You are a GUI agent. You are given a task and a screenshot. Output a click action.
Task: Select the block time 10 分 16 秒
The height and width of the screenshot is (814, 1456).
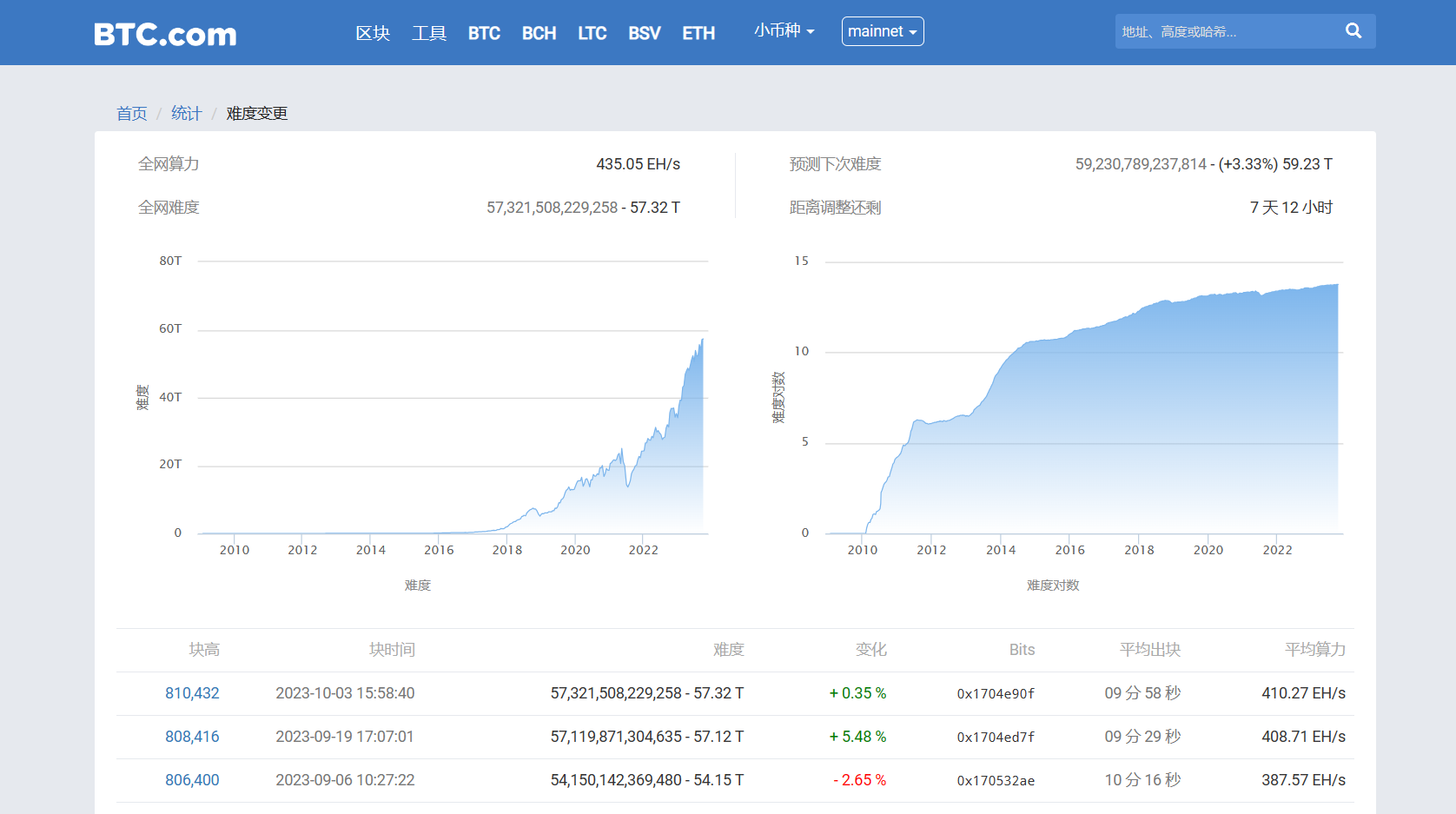[1142, 780]
